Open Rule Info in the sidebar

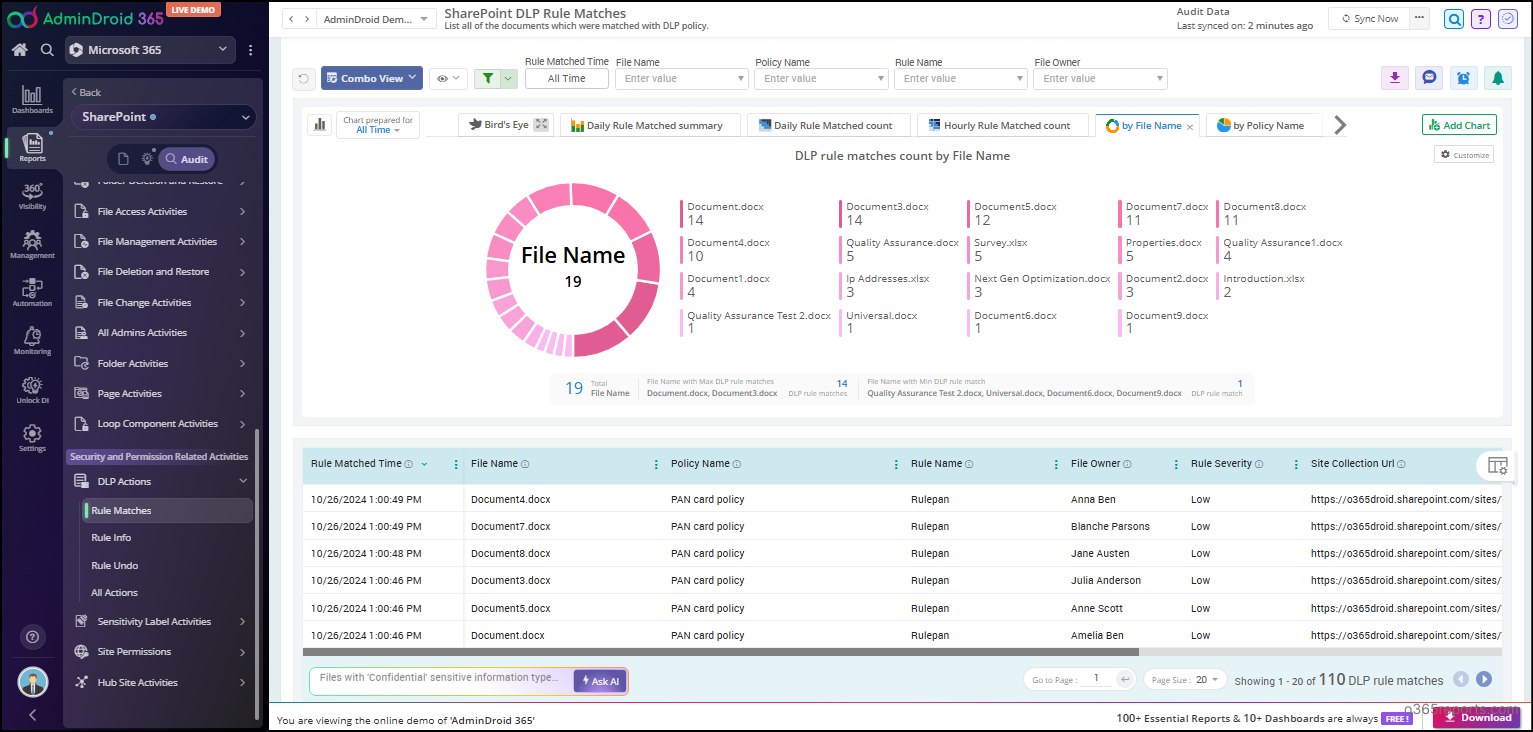pyautogui.click(x=111, y=538)
